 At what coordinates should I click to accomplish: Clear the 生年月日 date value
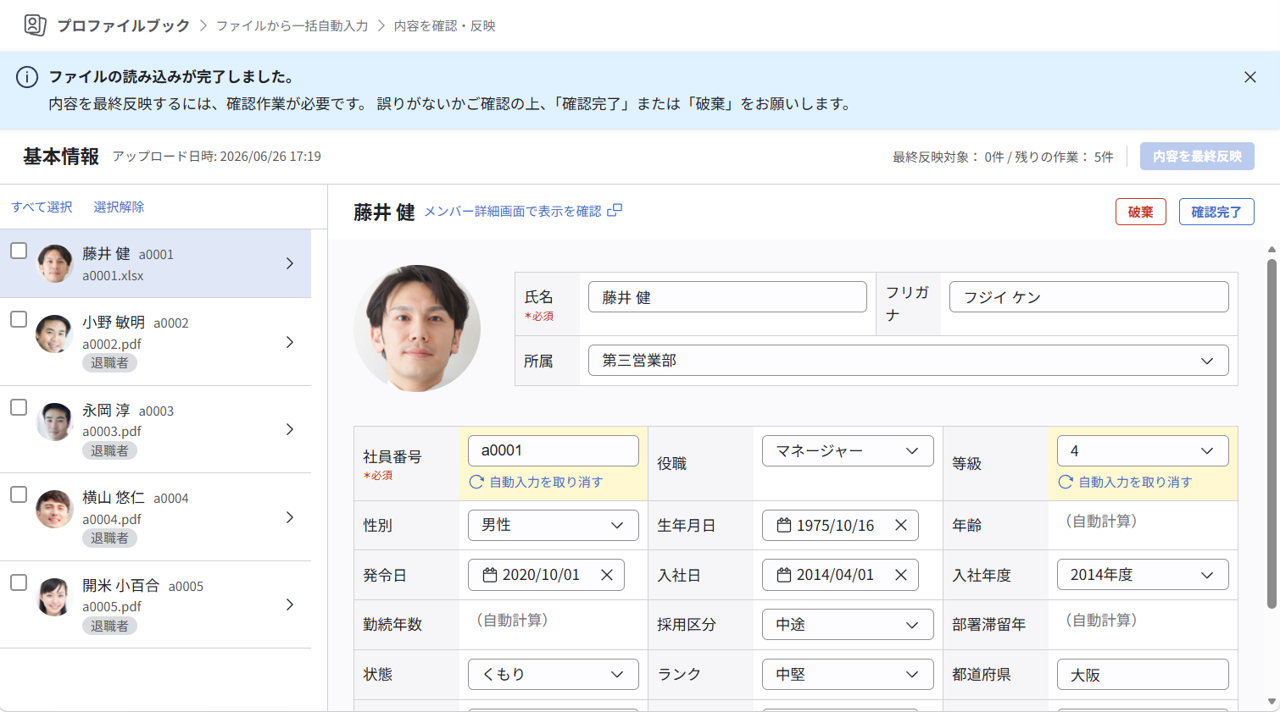pyautogui.click(x=900, y=525)
